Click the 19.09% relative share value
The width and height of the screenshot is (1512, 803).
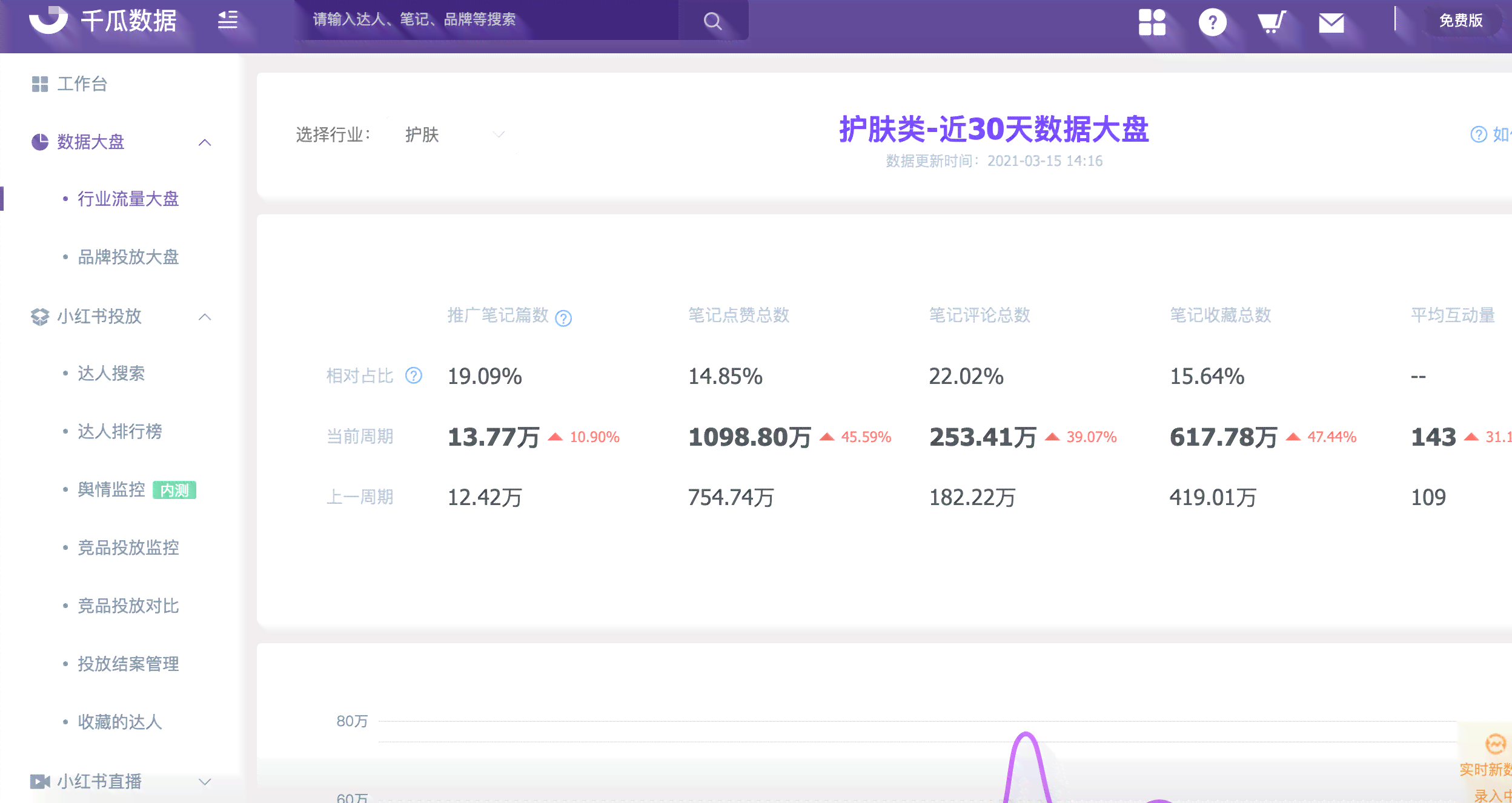point(485,376)
